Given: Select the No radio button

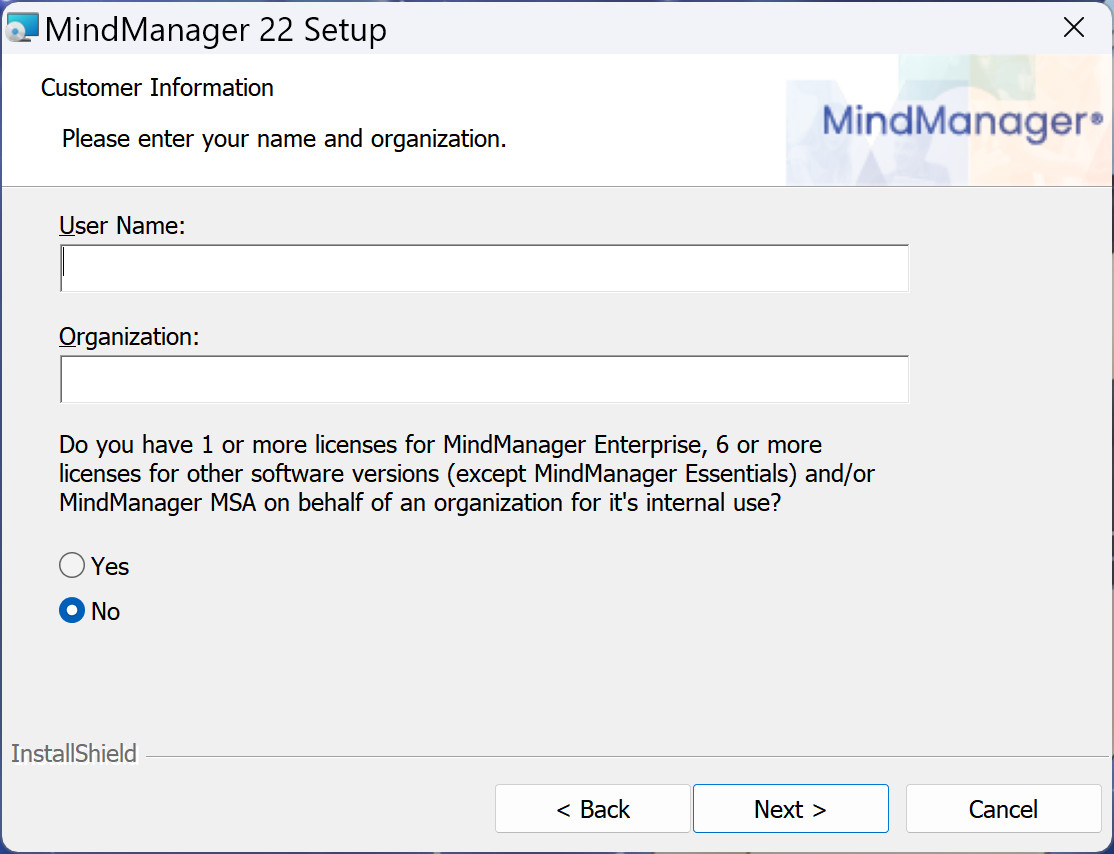Looking at the screenshot, I should 72,610.
